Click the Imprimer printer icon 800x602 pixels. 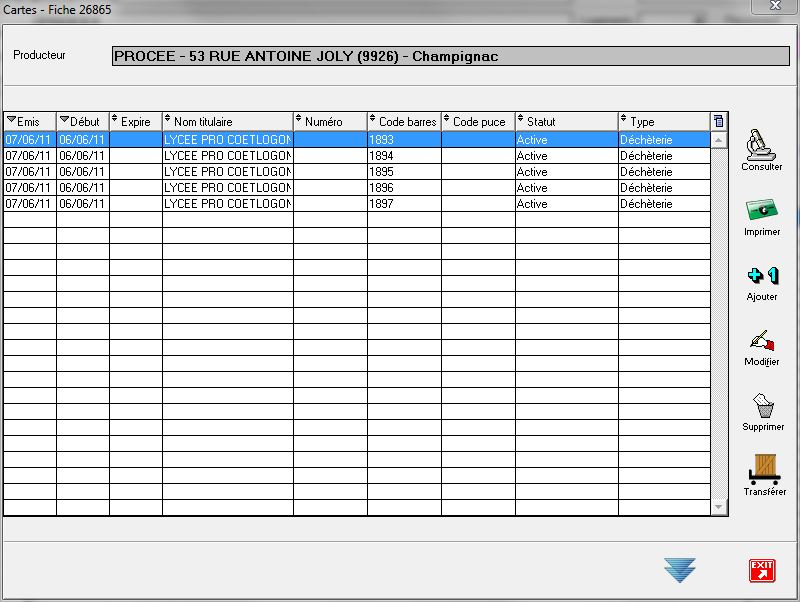762,210
